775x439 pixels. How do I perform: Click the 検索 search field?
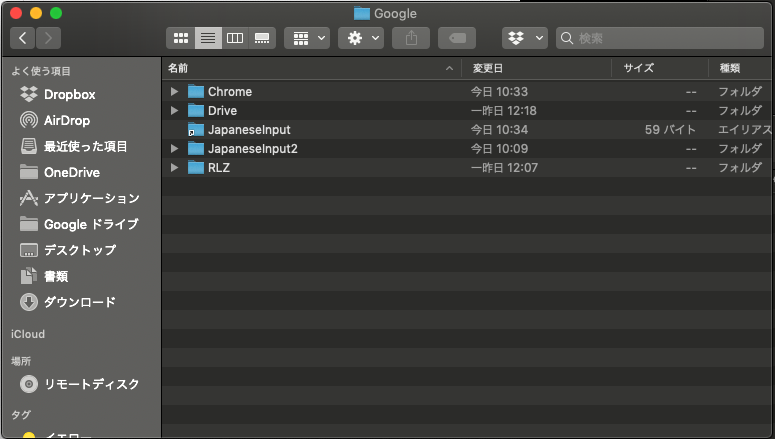tap(660, 38)
